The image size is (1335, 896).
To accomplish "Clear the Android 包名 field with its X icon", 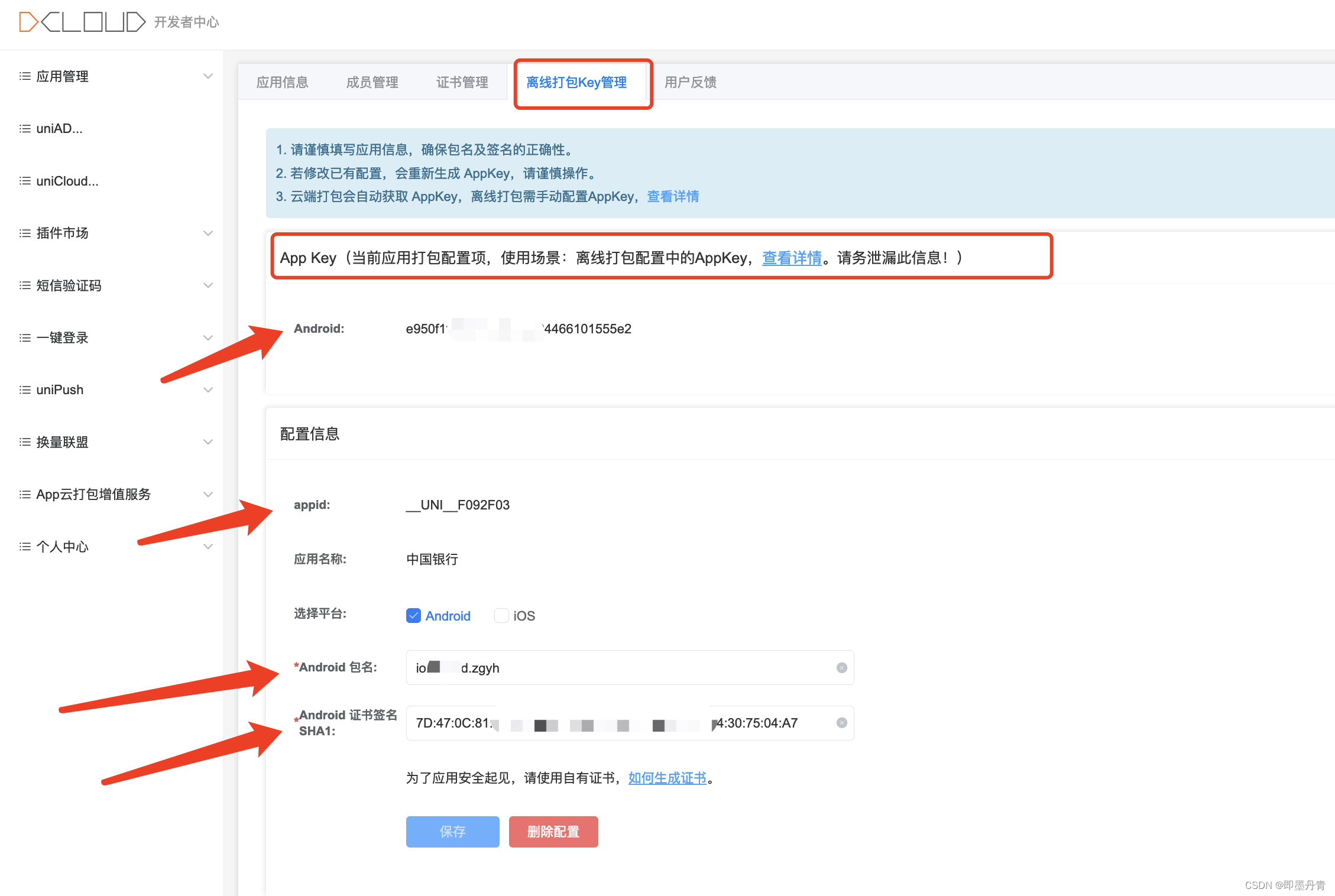I will (842, 668).
